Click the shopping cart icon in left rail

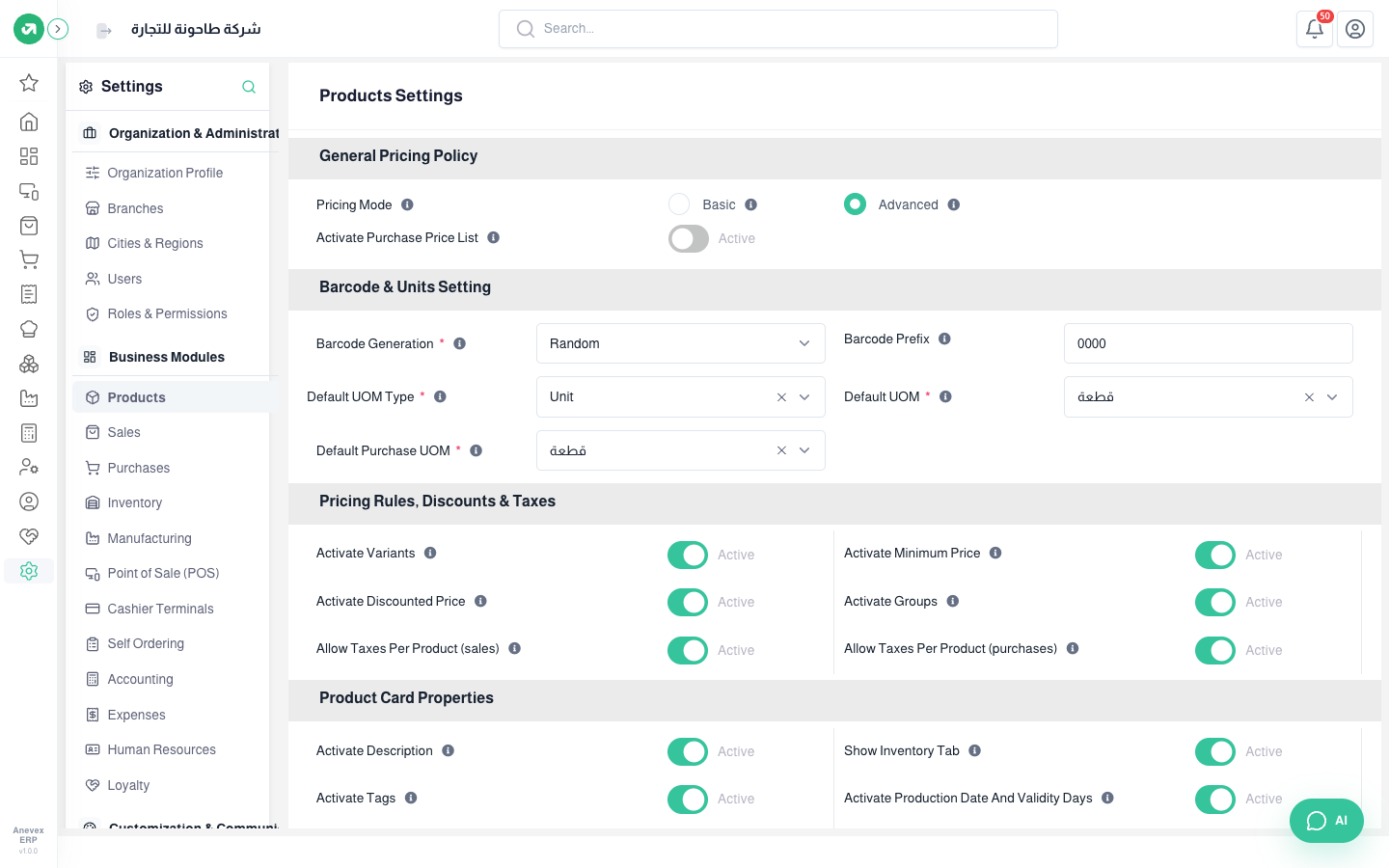(x=29, y=259)
